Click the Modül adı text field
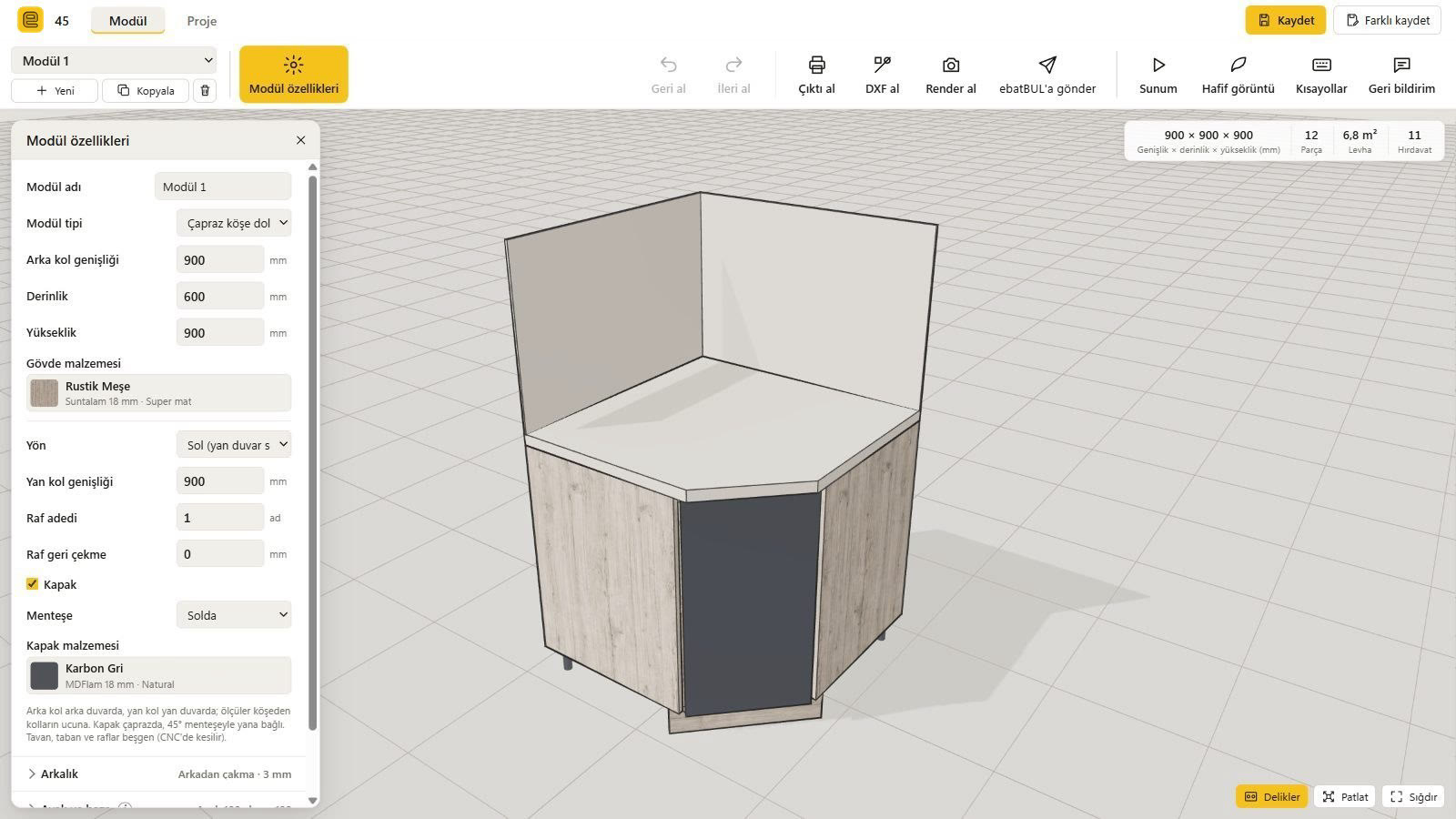Image resolution: width=1456 pixels, height=819 pixels. coord(223,187)
